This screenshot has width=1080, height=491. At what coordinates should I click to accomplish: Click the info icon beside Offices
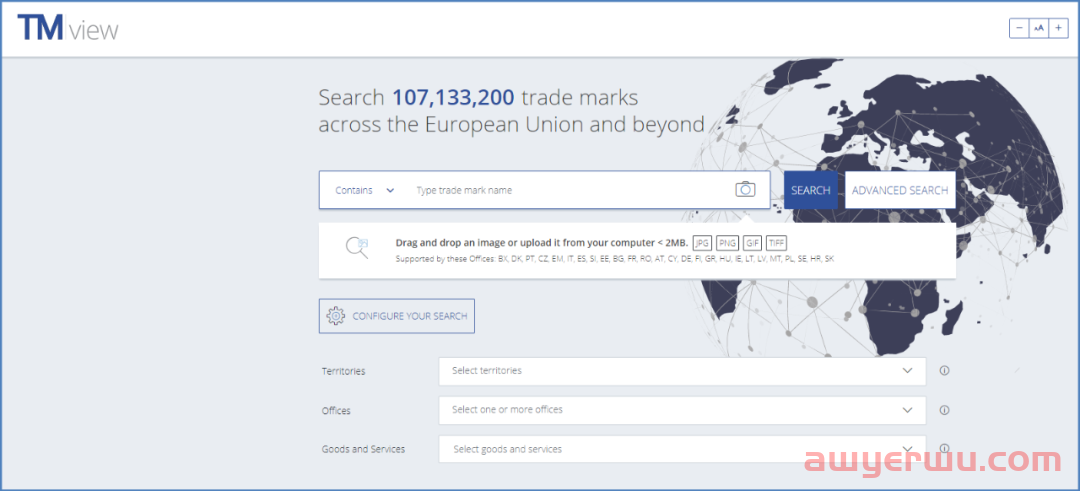point(944,410)
